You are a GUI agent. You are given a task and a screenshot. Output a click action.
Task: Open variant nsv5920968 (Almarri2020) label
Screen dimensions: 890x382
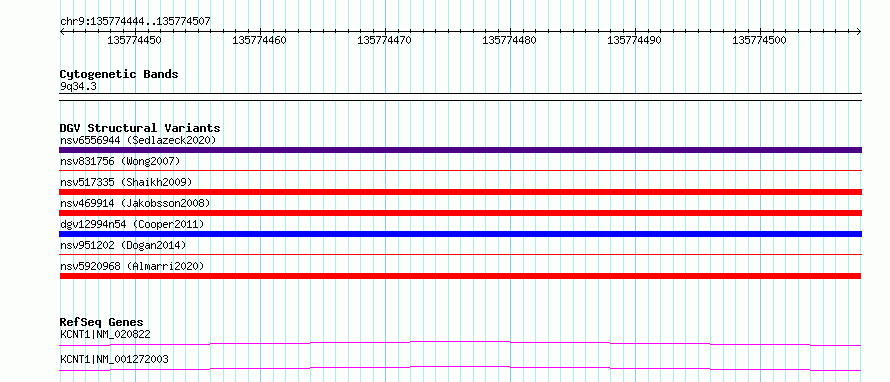(132, 266)
